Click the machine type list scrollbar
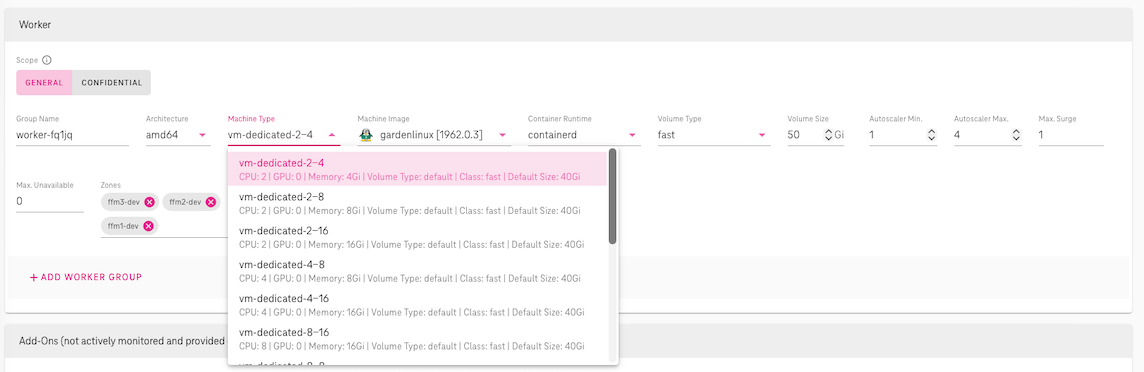 tap(613, 196)
